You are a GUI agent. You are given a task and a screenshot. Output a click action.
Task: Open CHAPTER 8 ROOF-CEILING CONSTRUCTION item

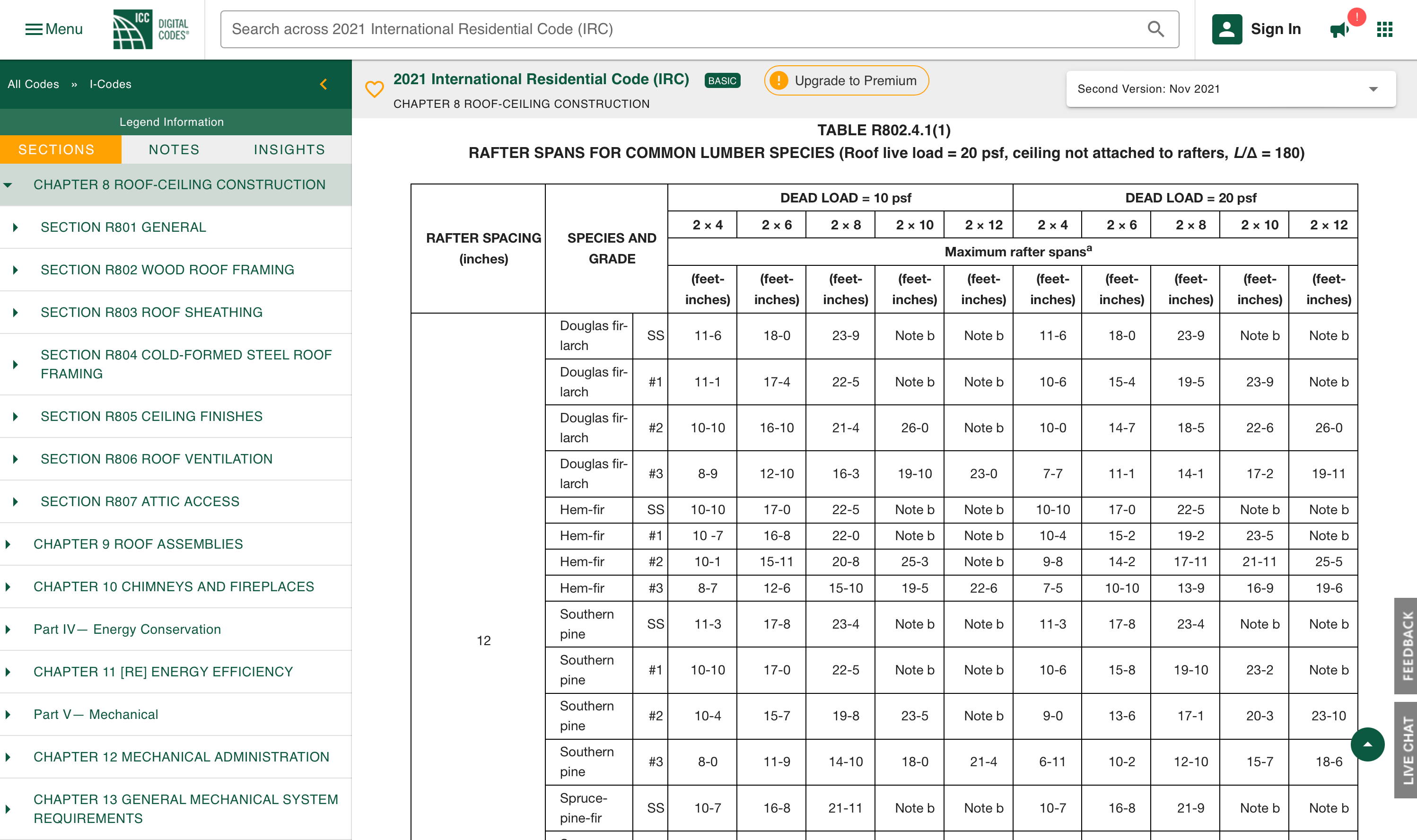pos(179,184)
